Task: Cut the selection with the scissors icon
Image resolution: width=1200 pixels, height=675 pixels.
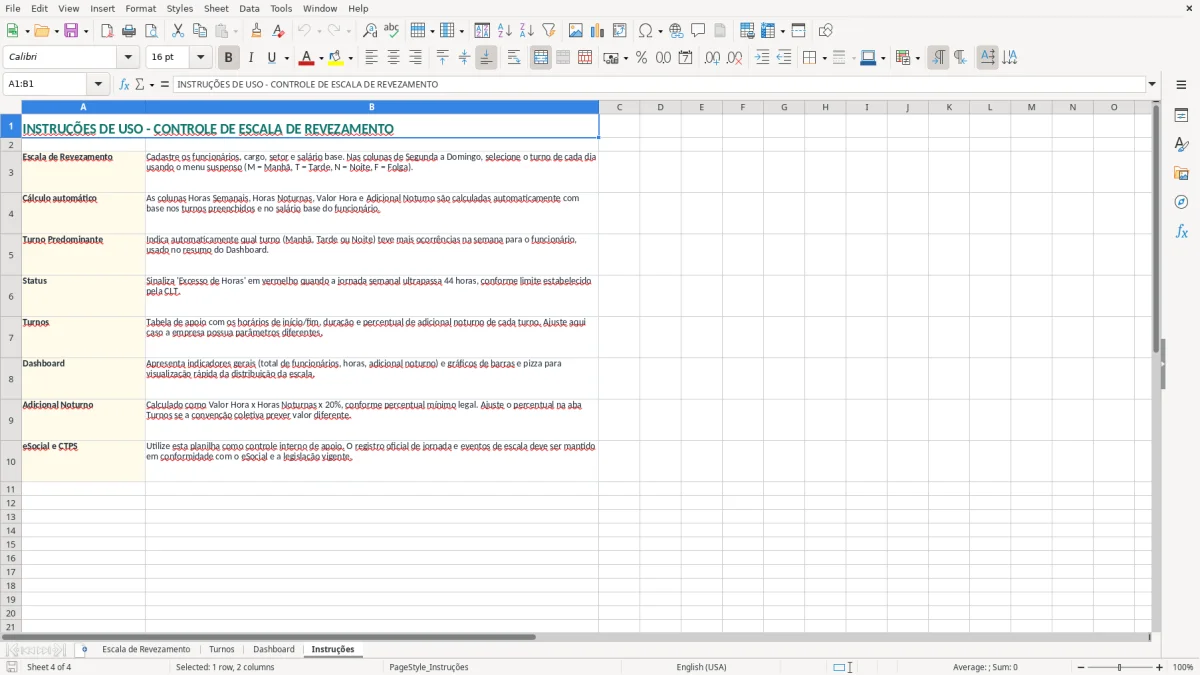Action: pyautogui.click(x=178, y=31)
